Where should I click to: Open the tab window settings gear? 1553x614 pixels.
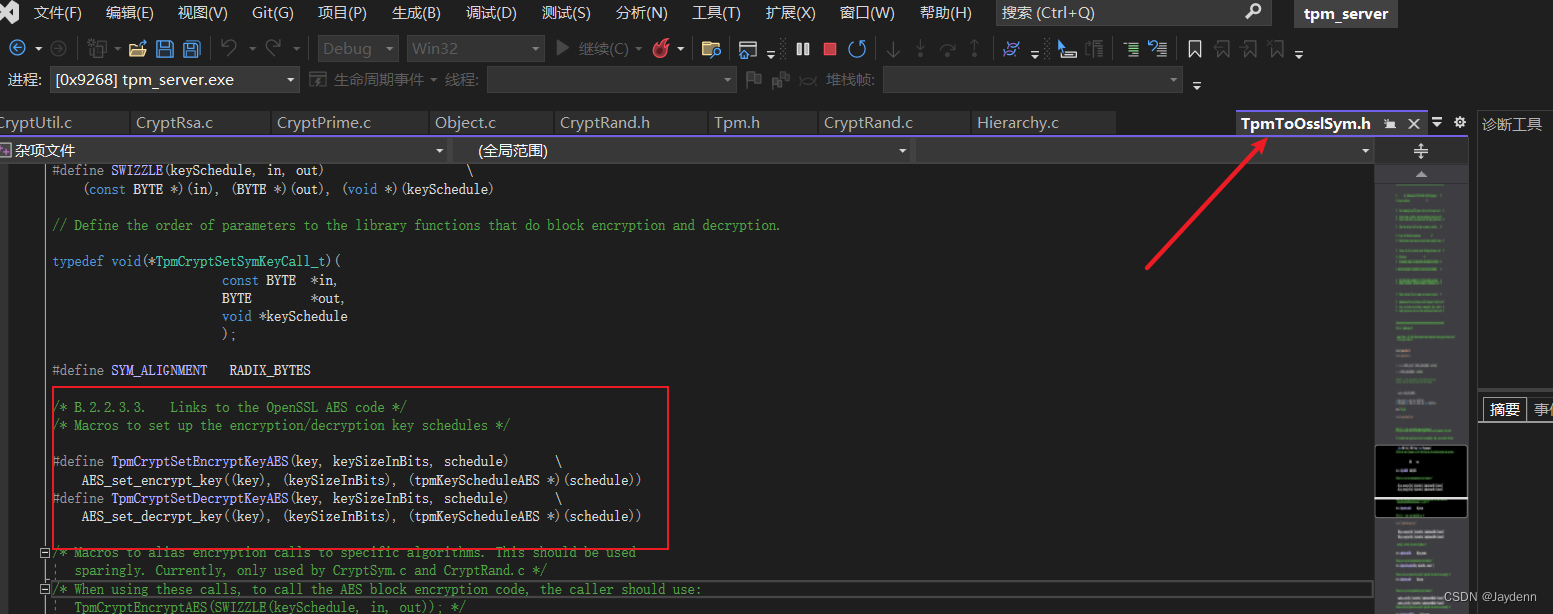click(x=1459, y=122)
